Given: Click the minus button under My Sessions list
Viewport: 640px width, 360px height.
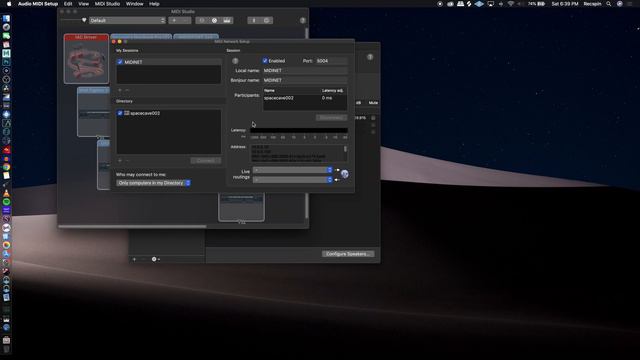Looking at the screenshot, I should [127, 90].
